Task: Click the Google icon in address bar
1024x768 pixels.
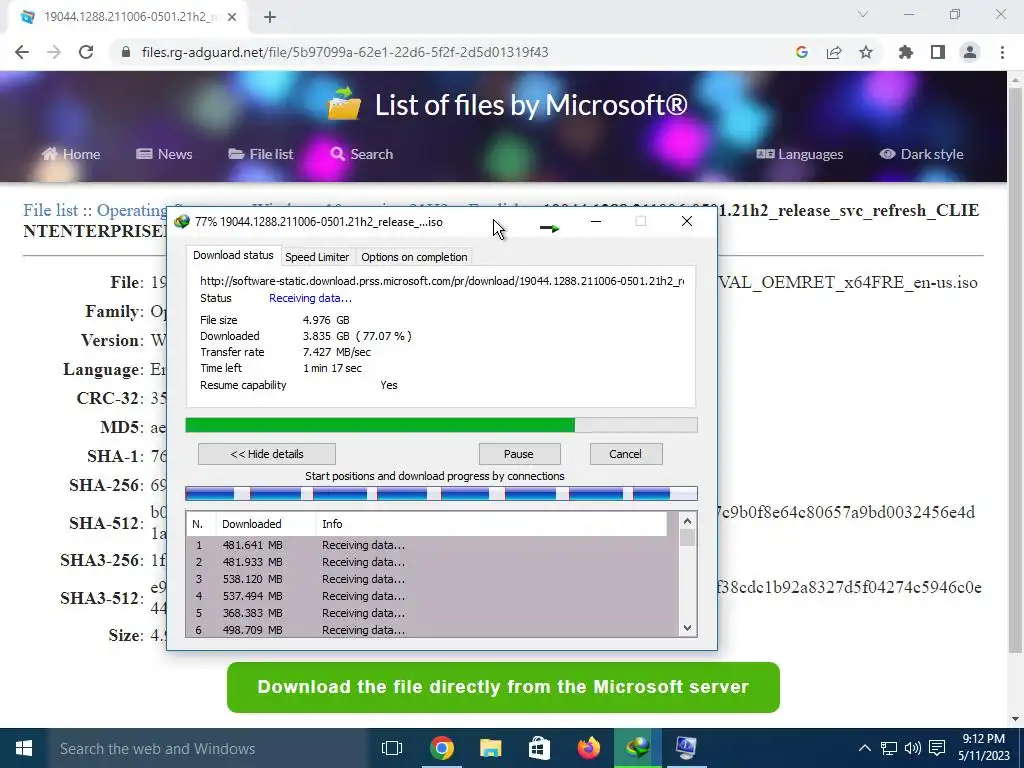Action: 802,52
